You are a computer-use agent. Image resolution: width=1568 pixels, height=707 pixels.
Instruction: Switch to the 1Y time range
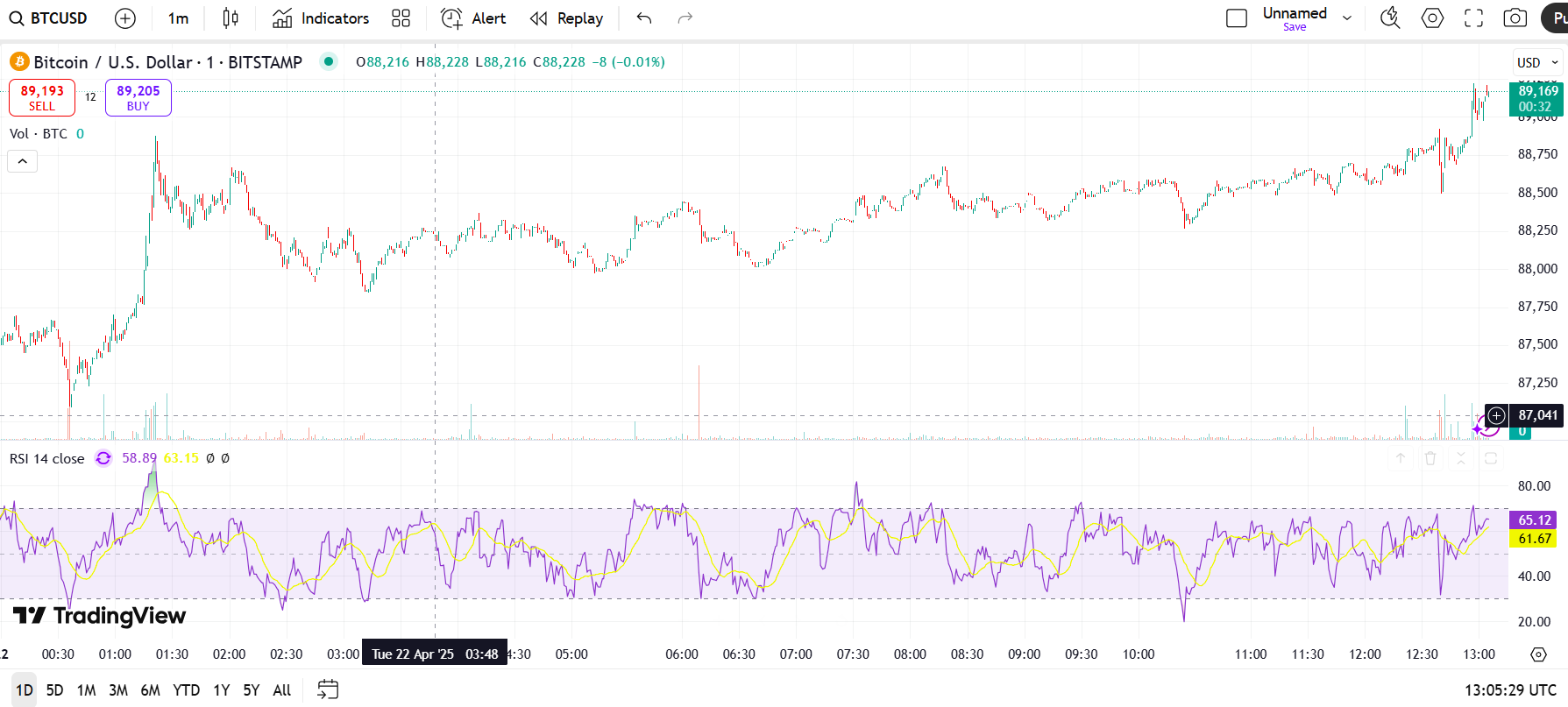point(221,690)
